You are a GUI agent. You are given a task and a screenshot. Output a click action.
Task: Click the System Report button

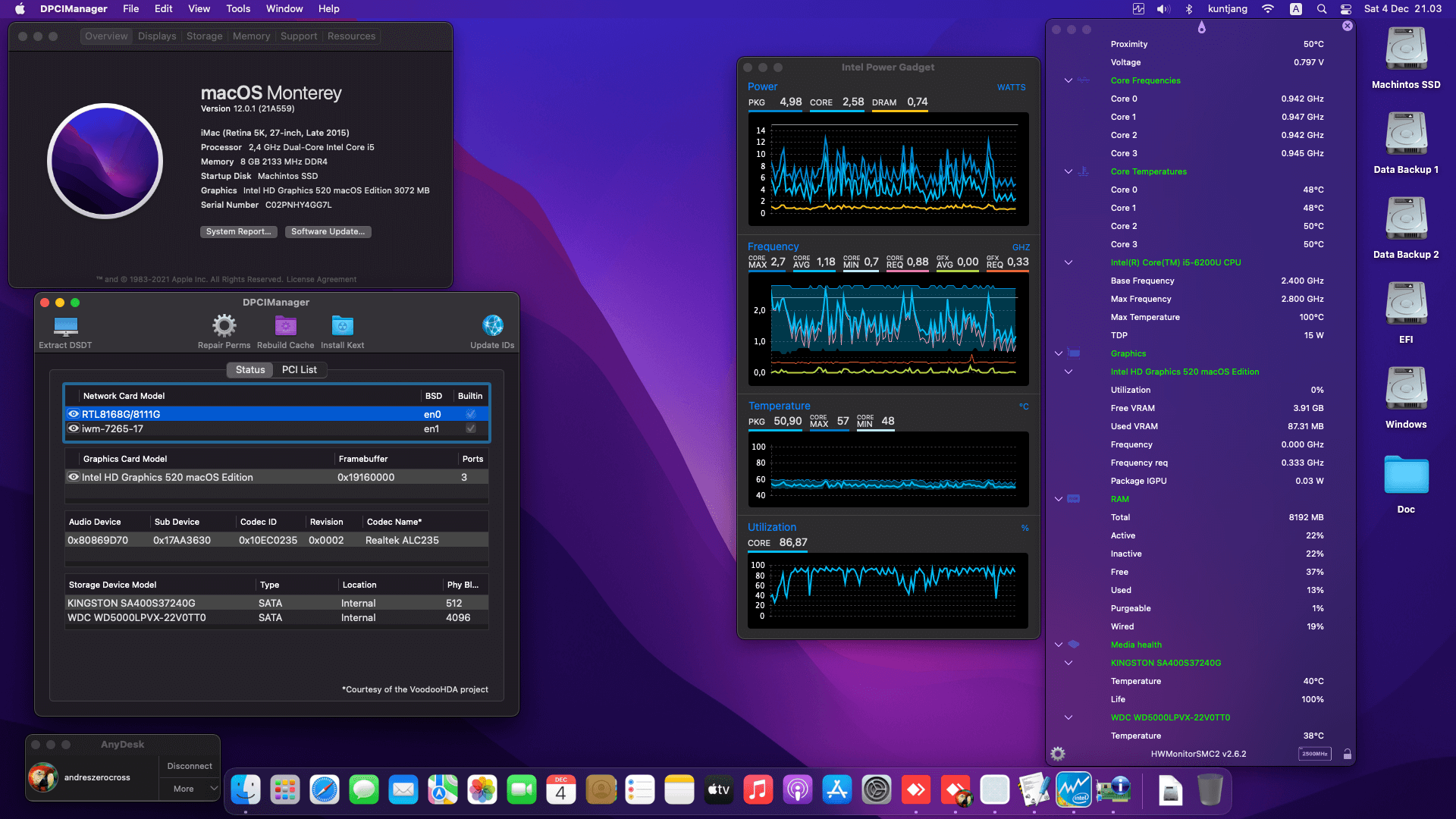click(x=239, y=232)
